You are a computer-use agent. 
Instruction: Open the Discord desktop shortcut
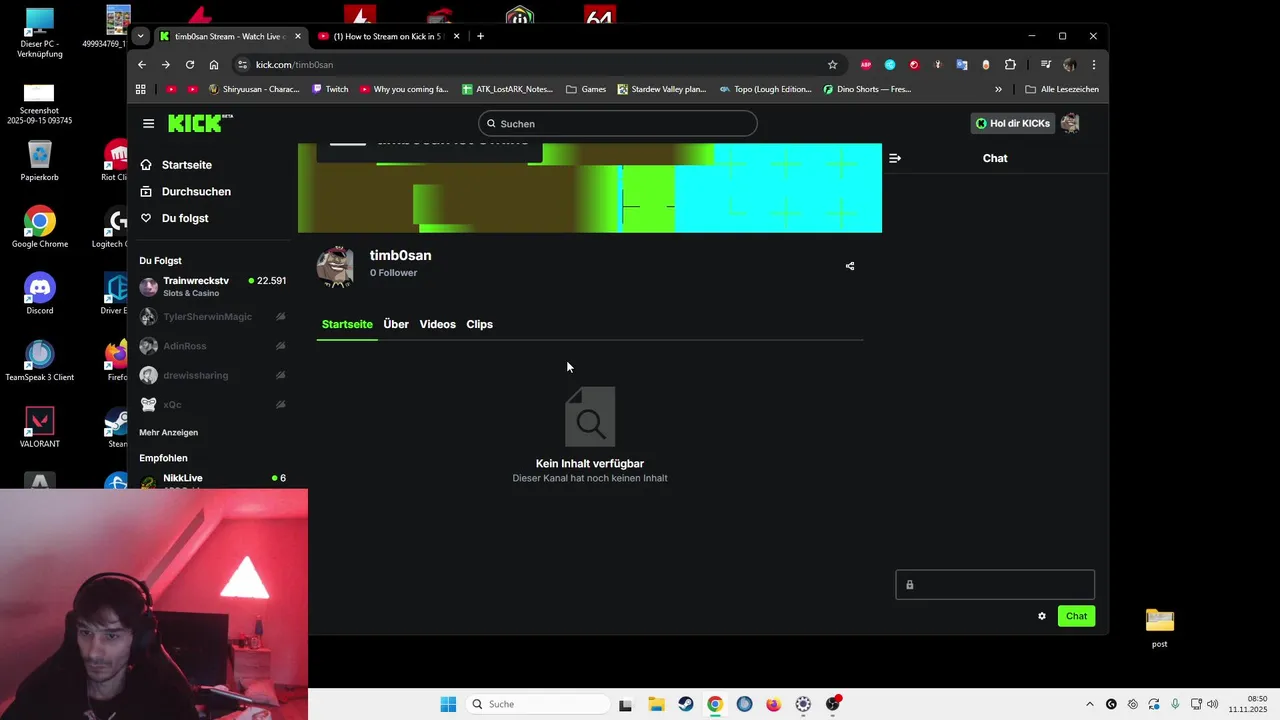[x=40, y=294]
